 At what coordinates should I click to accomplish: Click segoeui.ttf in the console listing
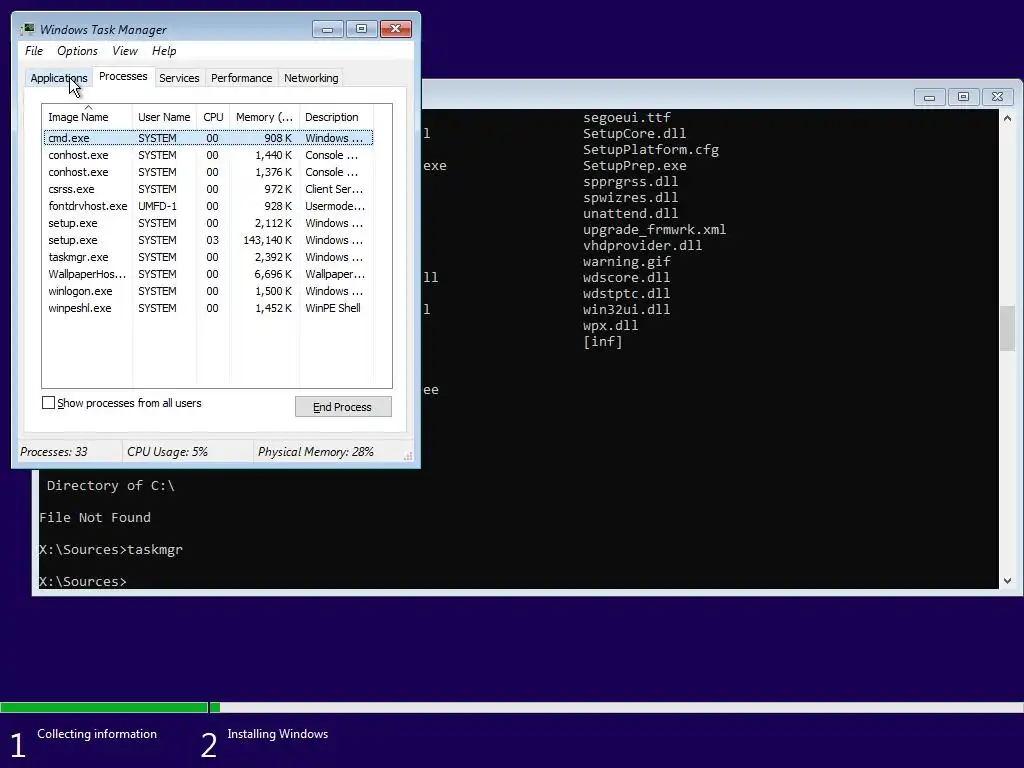point(627,118)
